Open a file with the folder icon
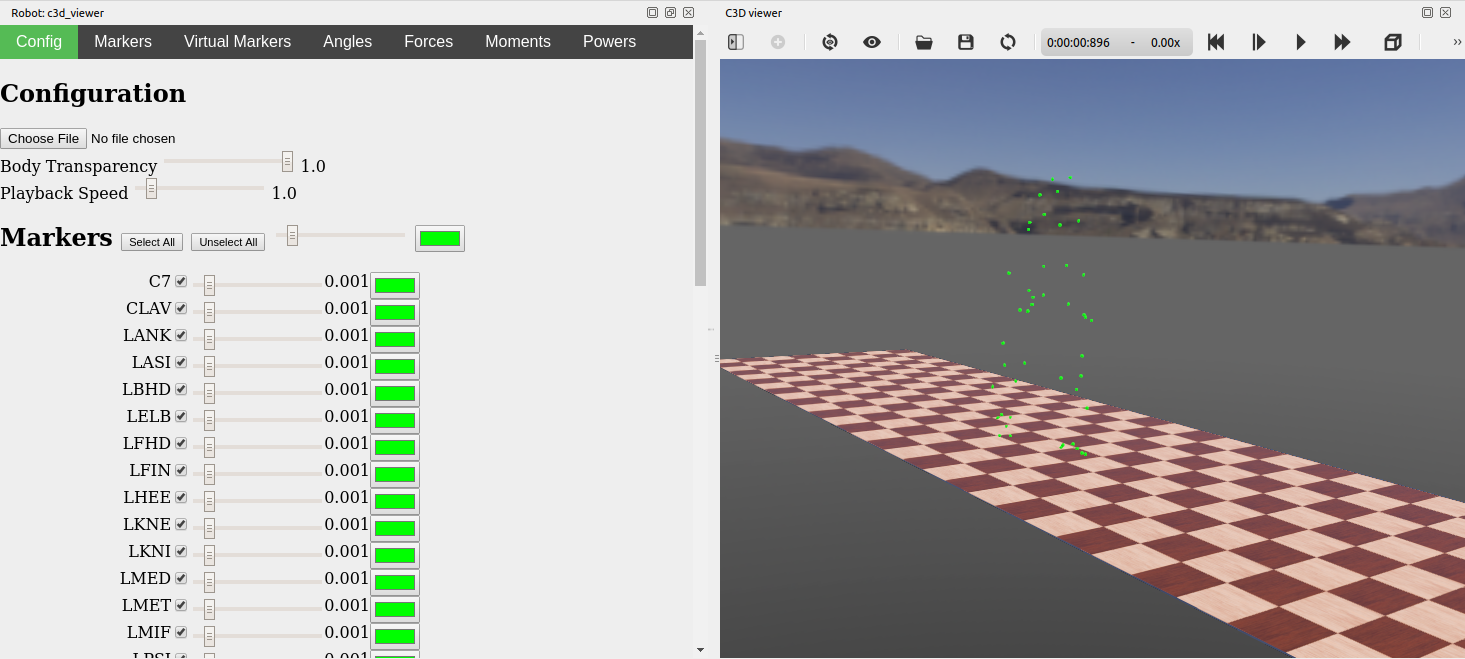The width and height of the screenshot is (1465, 659). pyautogui.click(x=924, y=42)
